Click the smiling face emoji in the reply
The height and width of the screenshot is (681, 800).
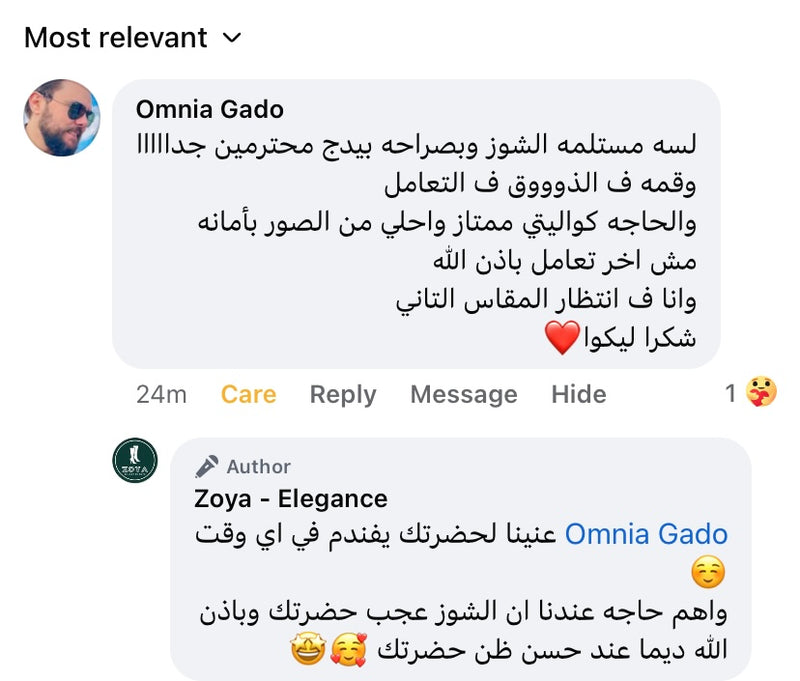(708, 573)
